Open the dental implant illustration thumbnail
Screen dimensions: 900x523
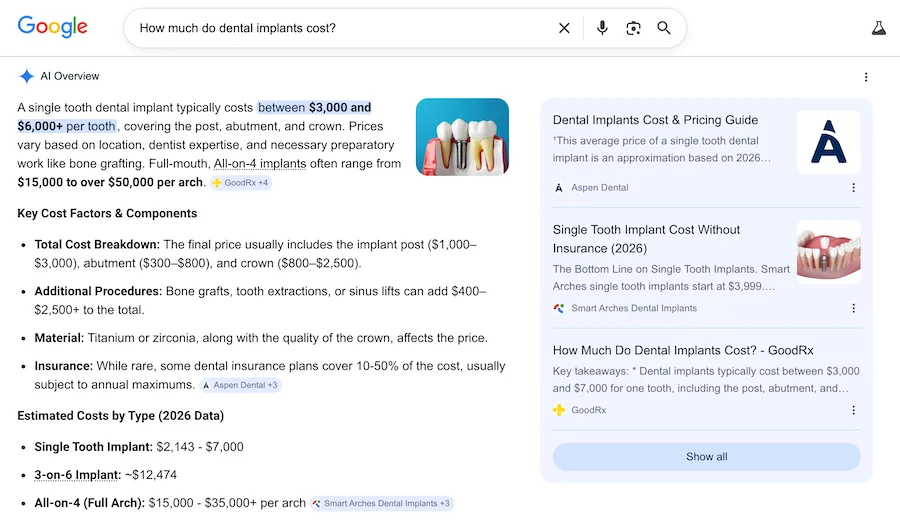coord(462,137)
